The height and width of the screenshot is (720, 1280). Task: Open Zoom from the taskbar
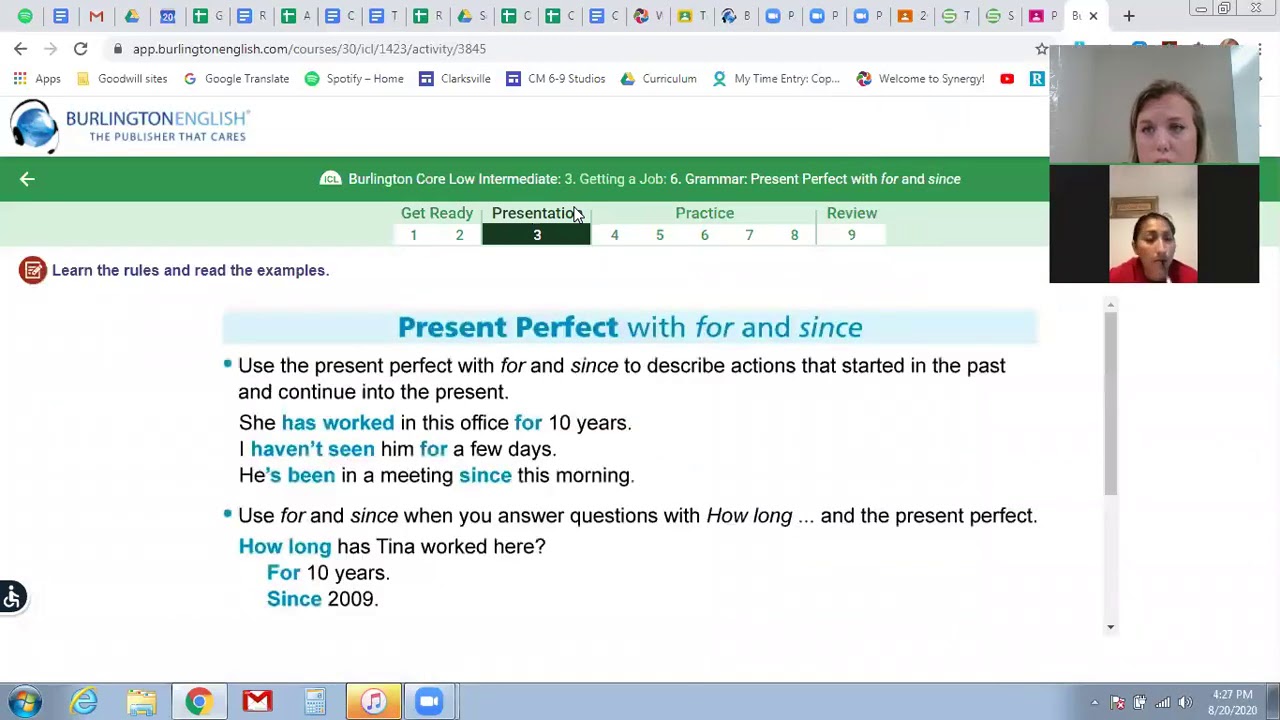(x=430, y=702)
